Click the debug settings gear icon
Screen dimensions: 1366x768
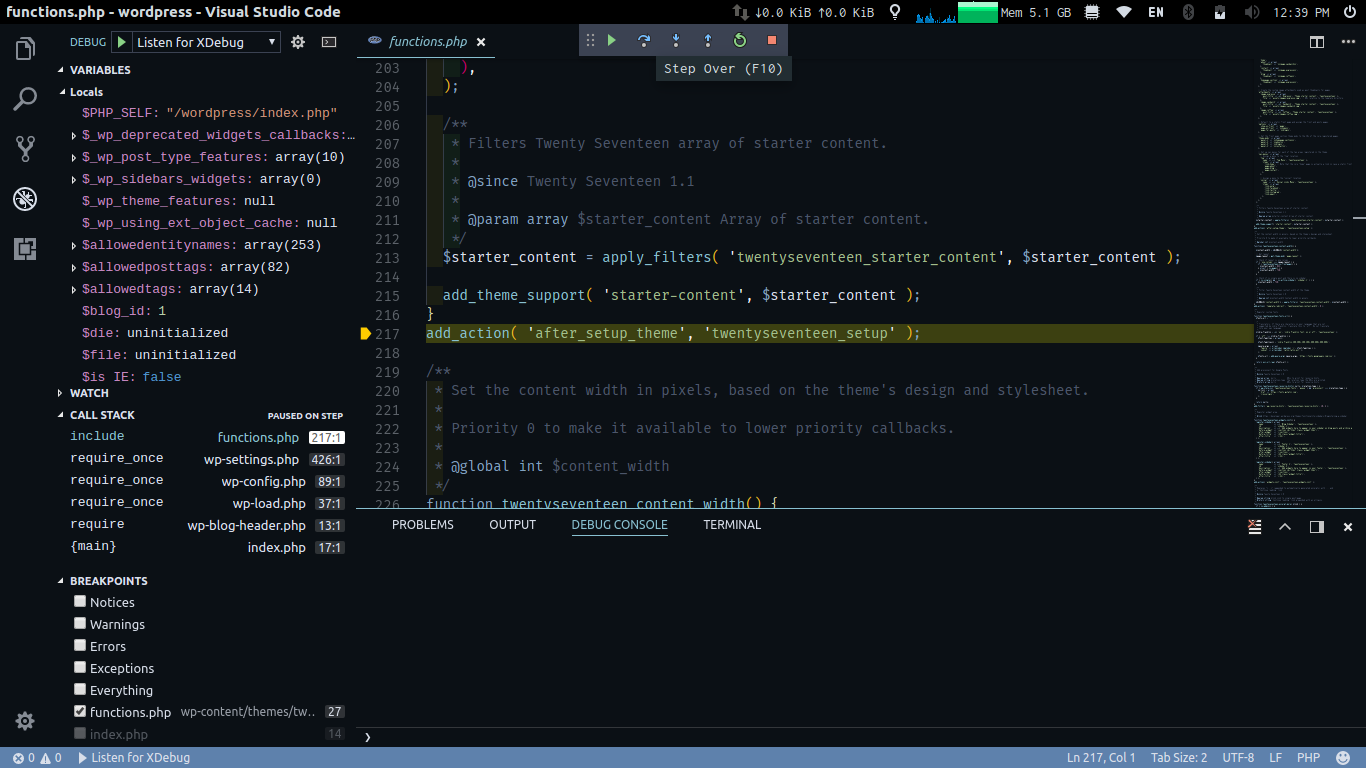pyautogui.click(x=297, y=42)
